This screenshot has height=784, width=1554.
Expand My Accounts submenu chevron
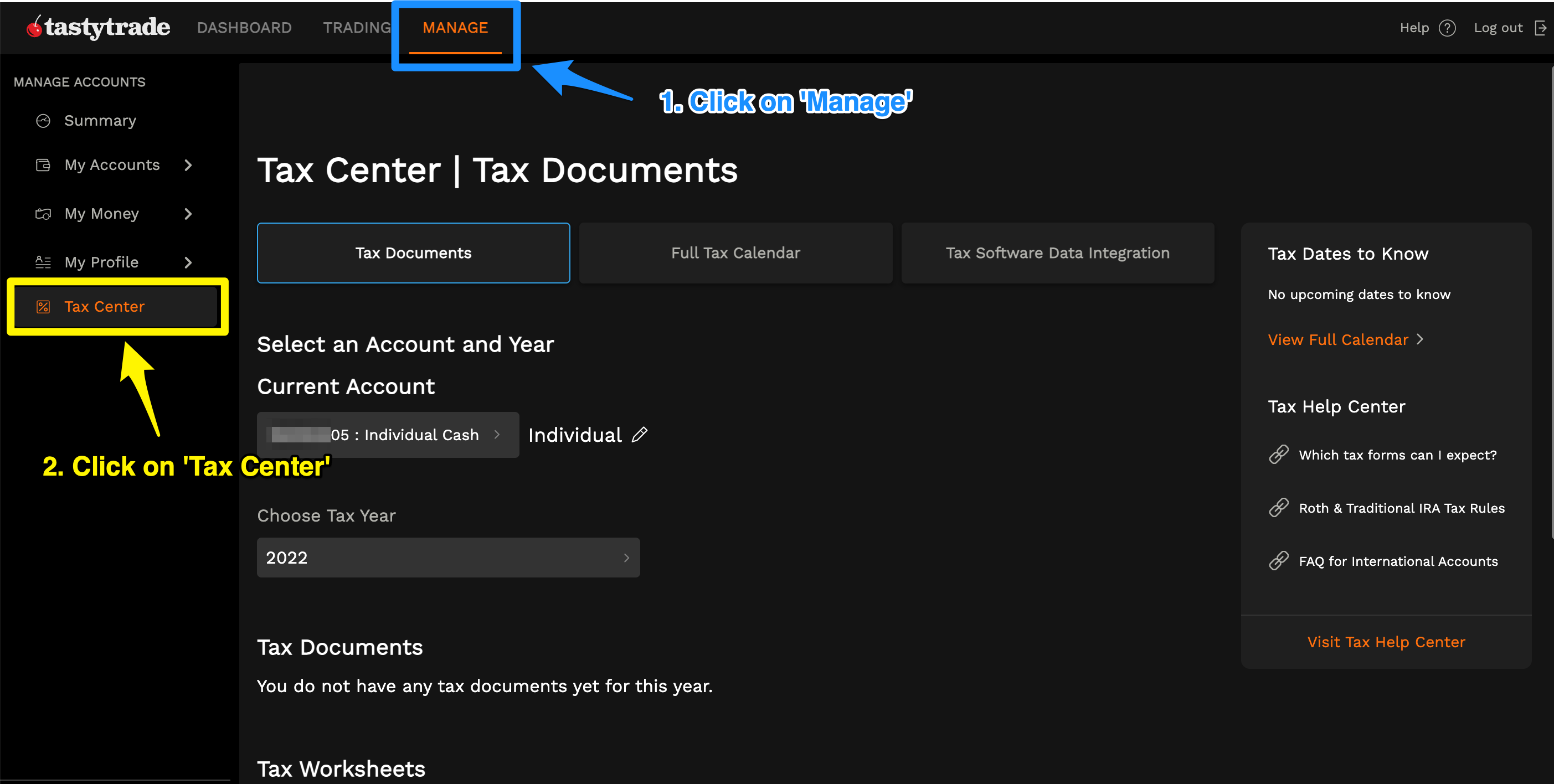(x=188, y=164)
